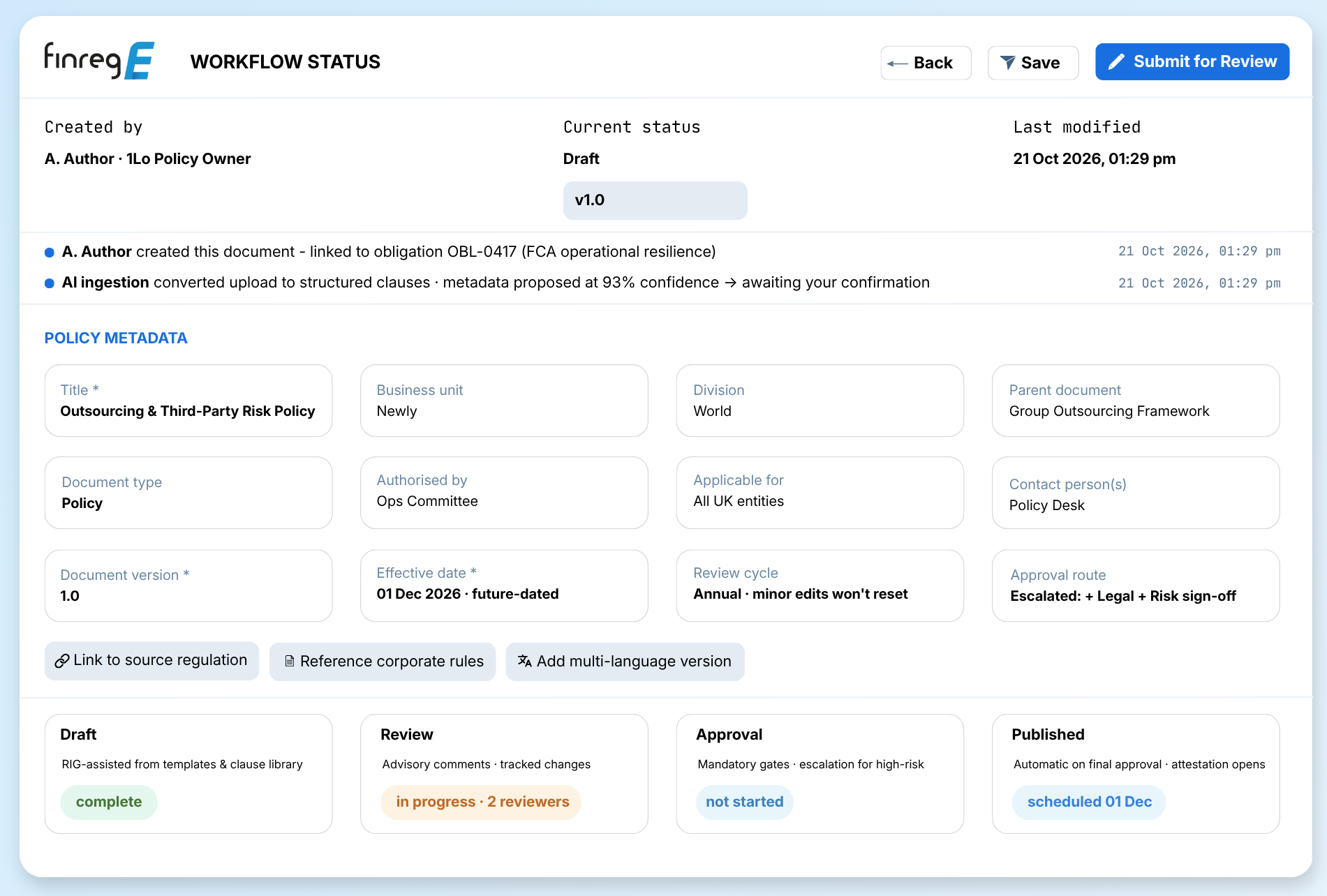The height and width of the screenshot is (896, 1327).
Task: Click the blue dot beside A. Author entry
Action: click(x=50, y=253)
